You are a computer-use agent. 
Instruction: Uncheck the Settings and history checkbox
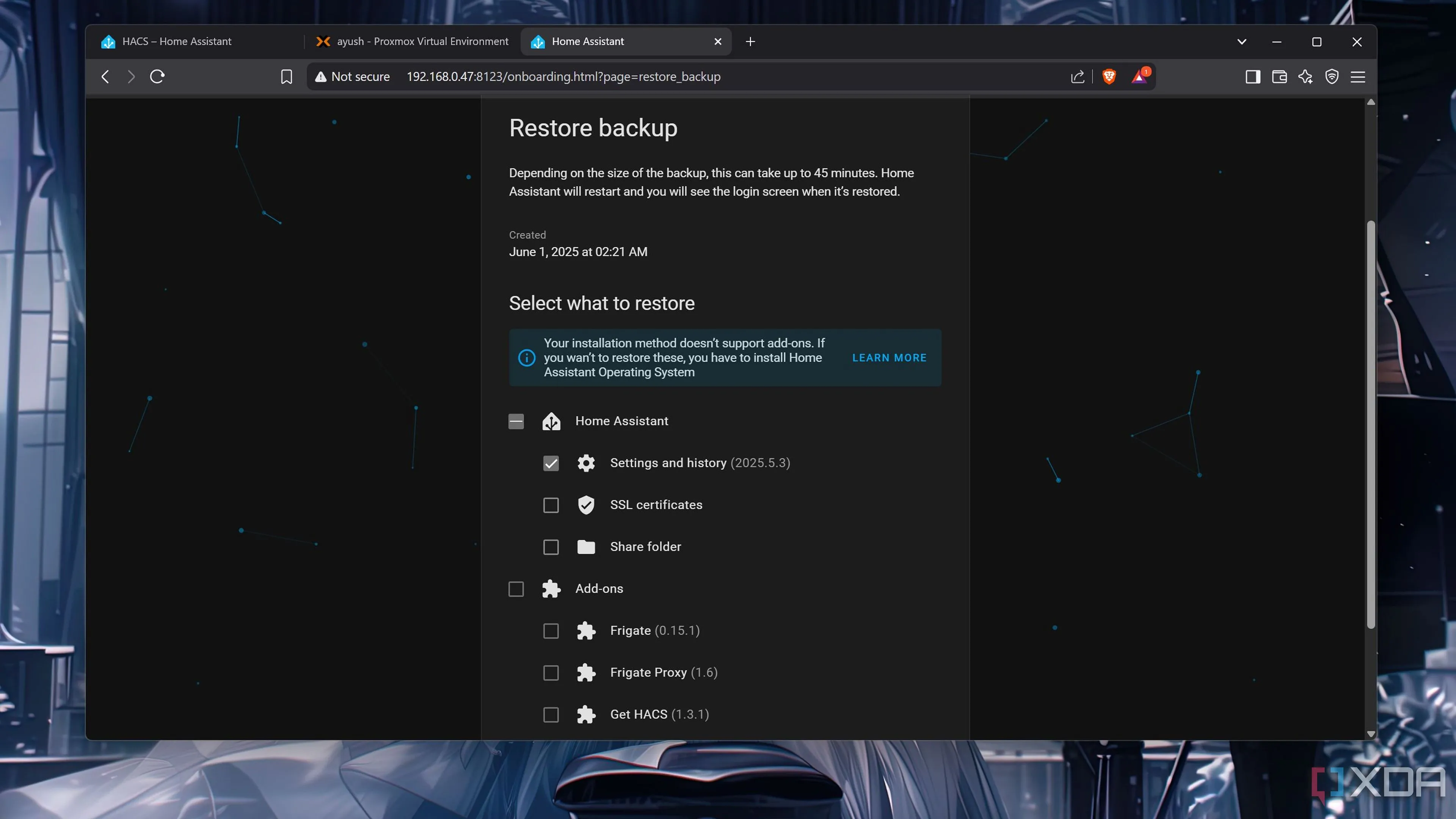pos(551,463)
